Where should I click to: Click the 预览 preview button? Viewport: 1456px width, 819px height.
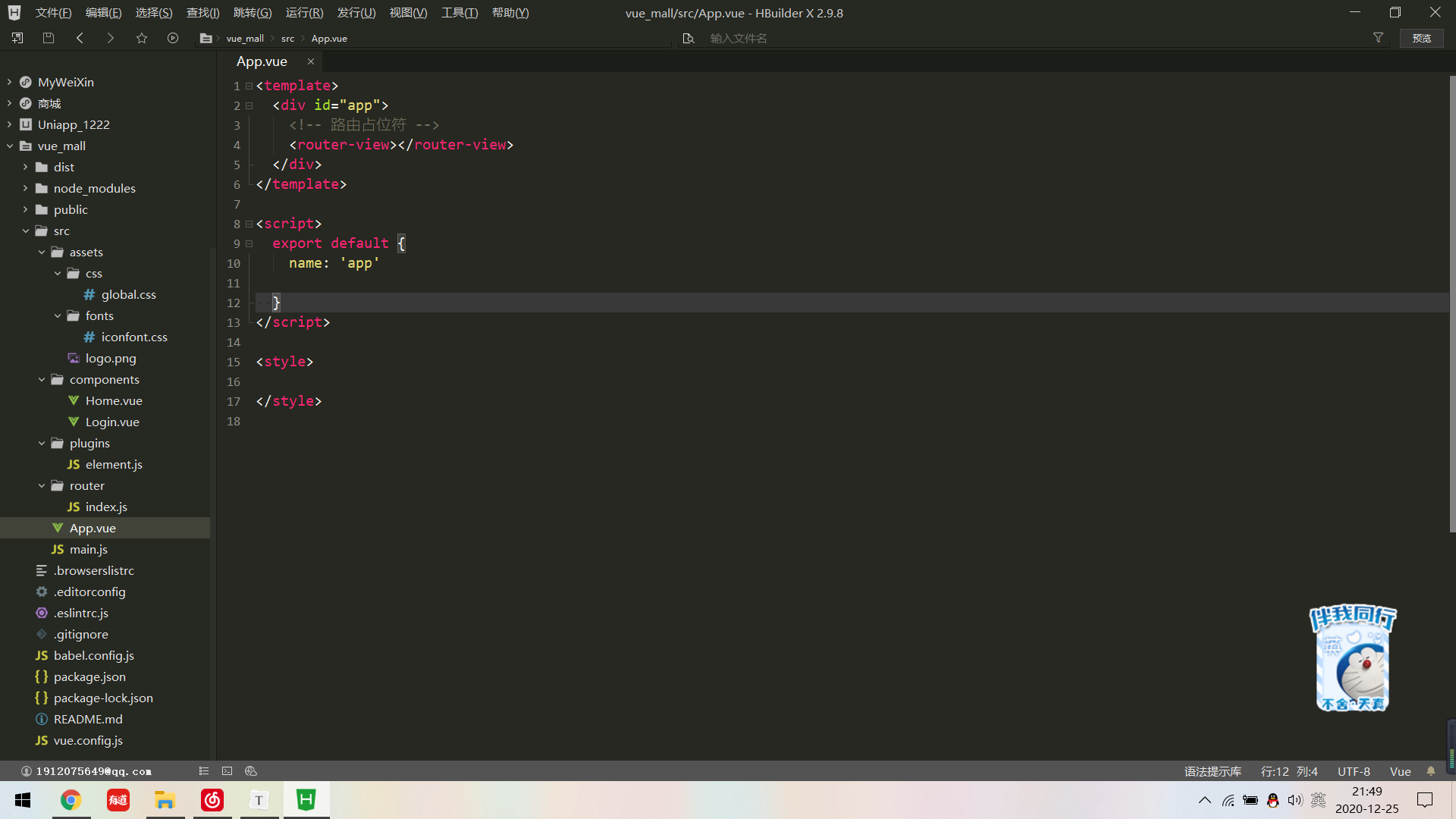(x=1421, y=38)
